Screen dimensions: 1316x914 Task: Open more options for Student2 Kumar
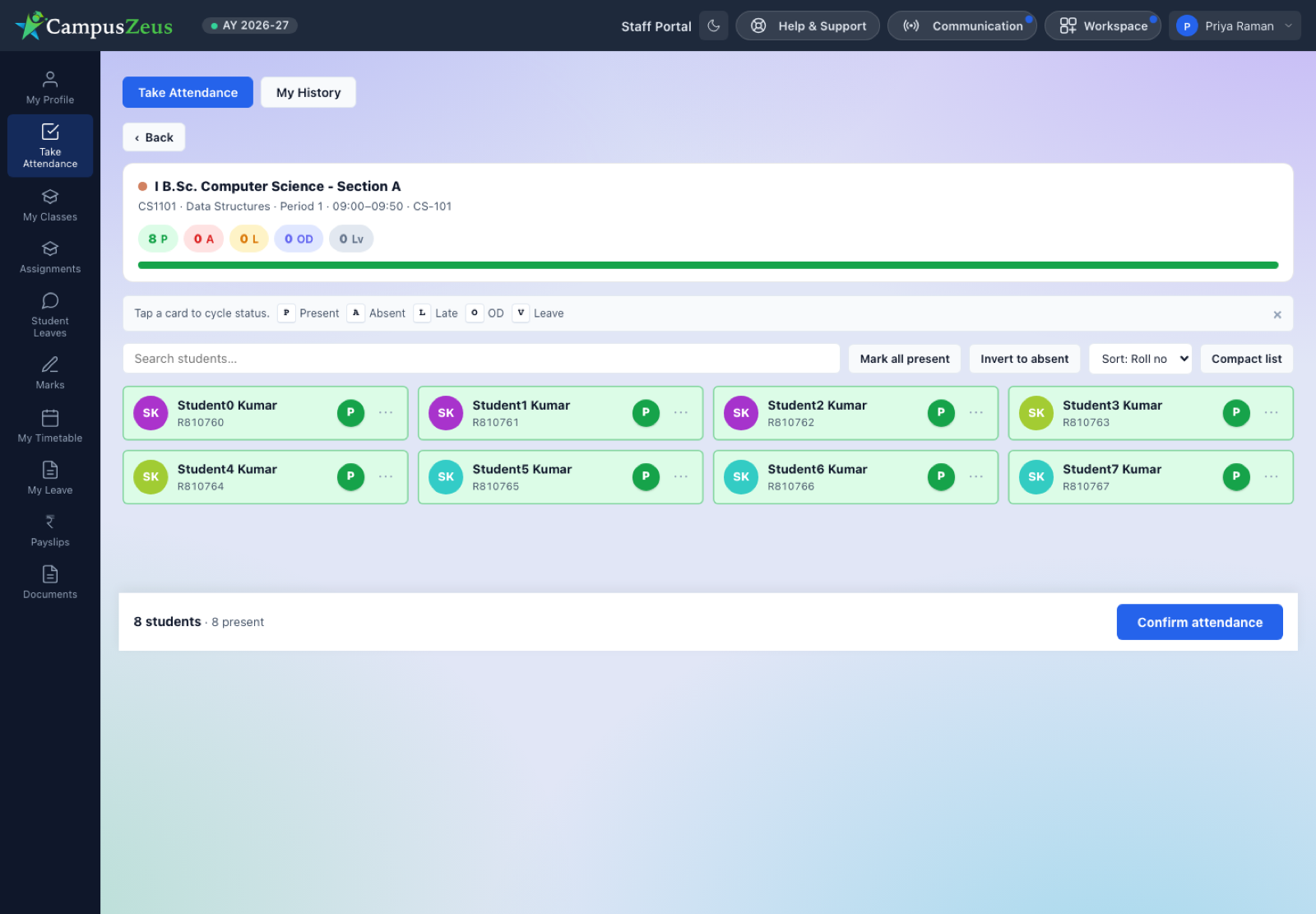(x=976, y=412)
